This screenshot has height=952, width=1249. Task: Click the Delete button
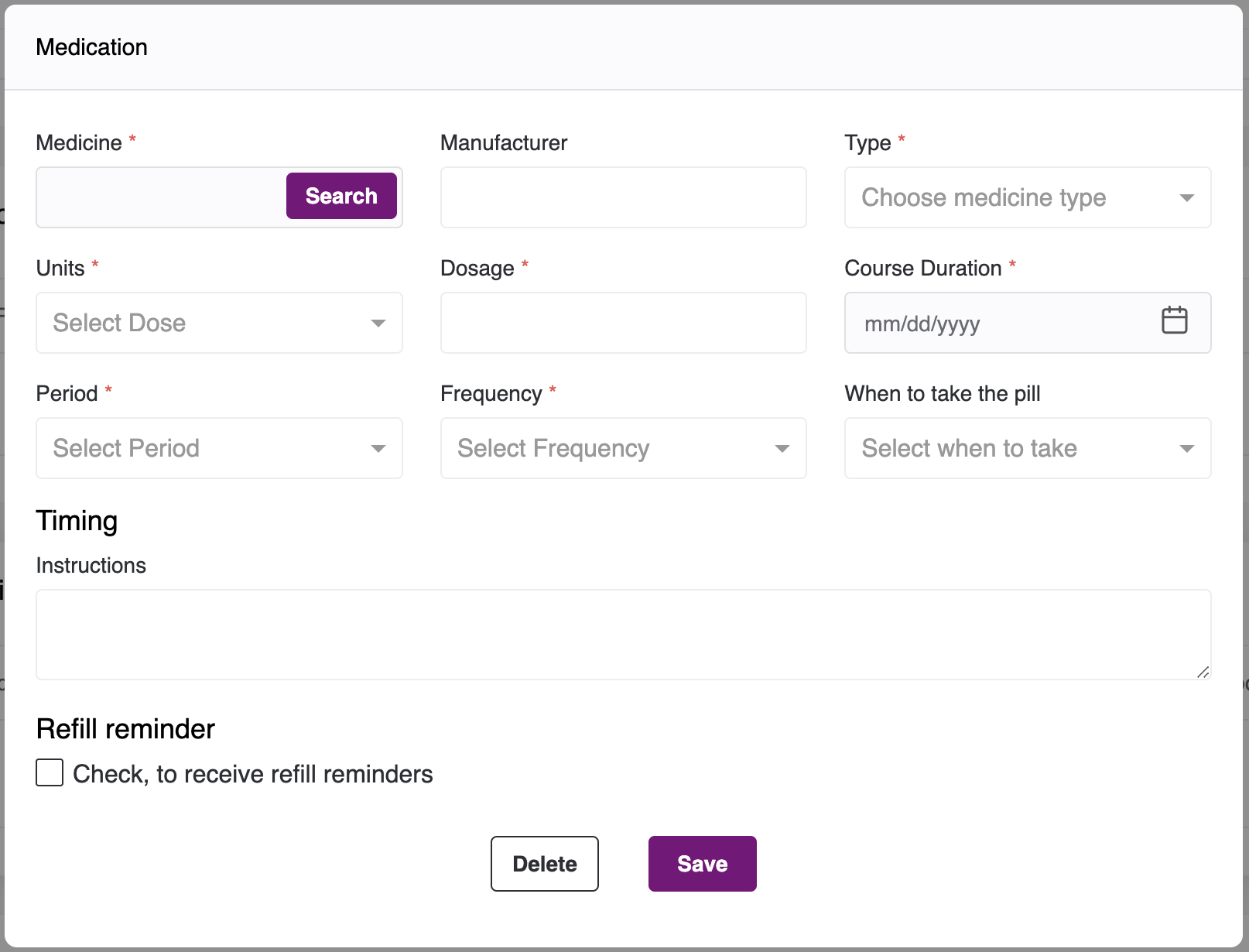pos(544,864)
